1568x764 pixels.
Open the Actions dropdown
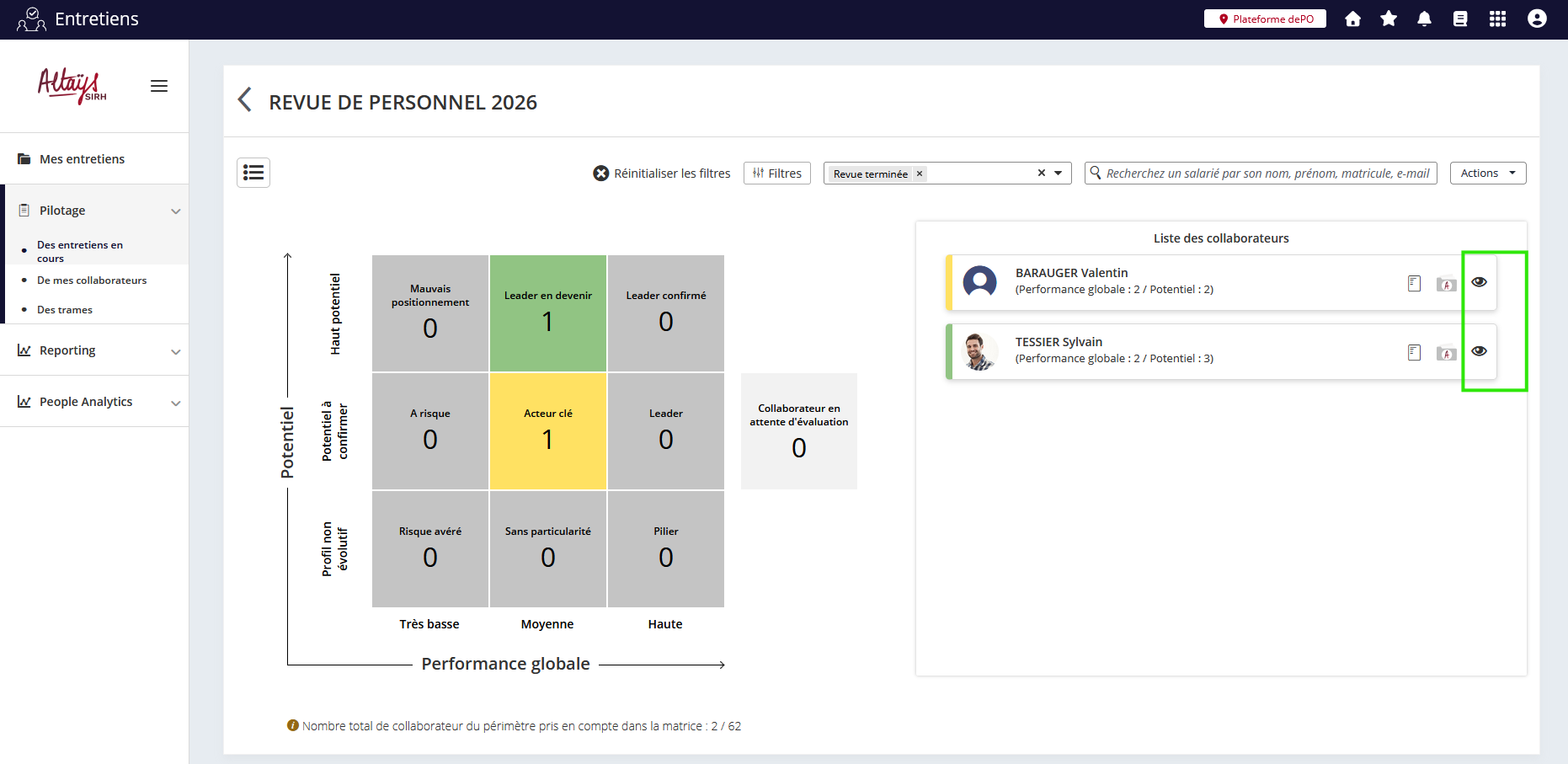[x=1487, y=173]
